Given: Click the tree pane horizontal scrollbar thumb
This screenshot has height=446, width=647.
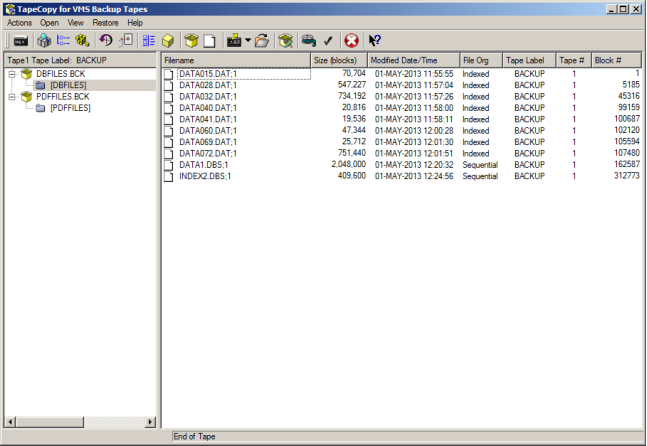Looking at the screenshot, I should point(50,422).
